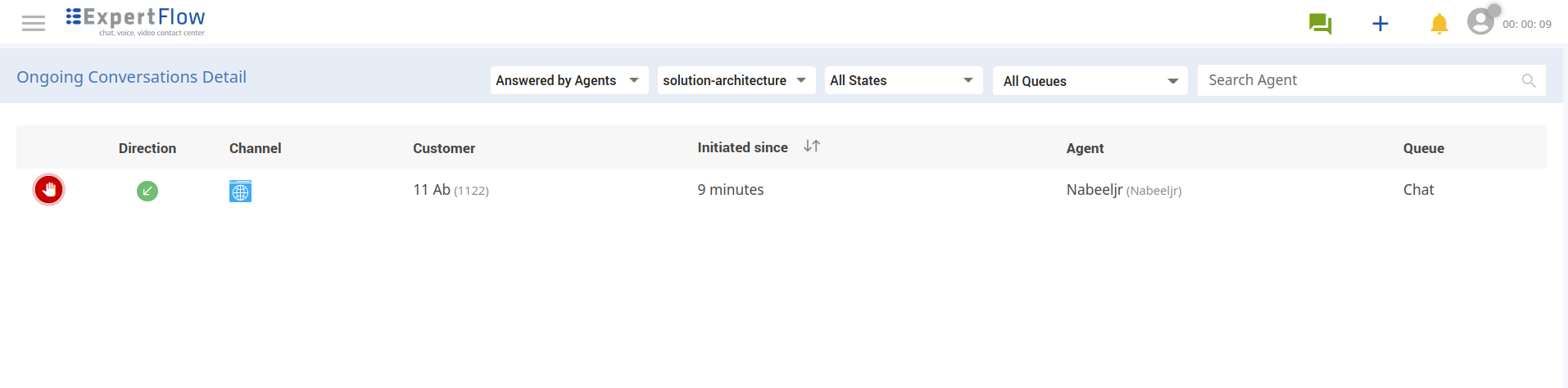Viewport: 1568px width, 388px height.
Task: Click agent Nabeeljr name
Action: pos(1094,190)
